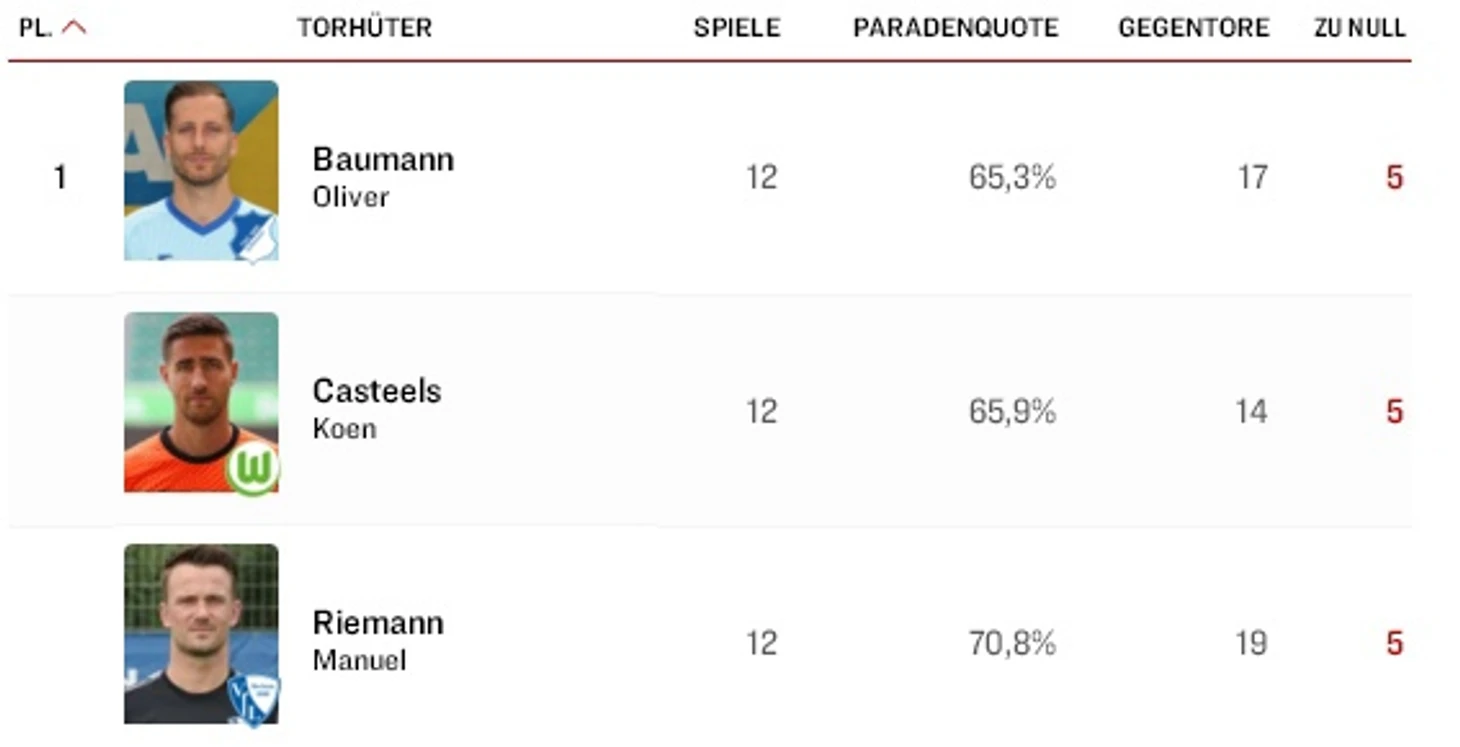Click Baumann's 65,3% save rate value

coord(1012,178)
